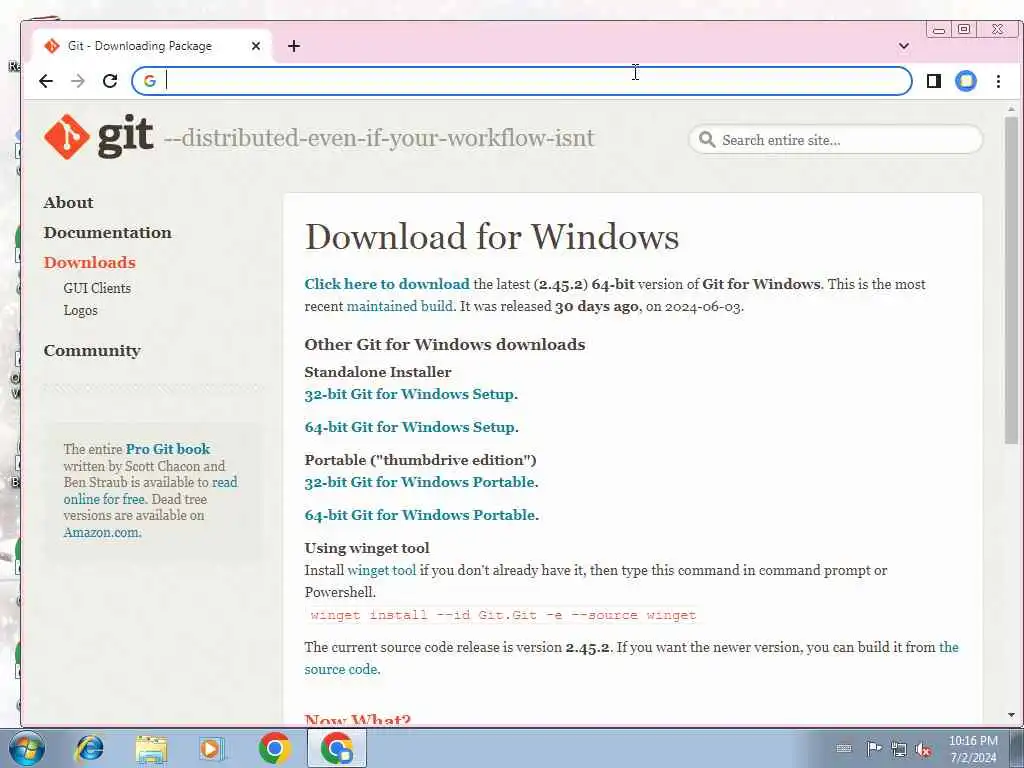
Task: Open the About section
Action: pos(69,202)
